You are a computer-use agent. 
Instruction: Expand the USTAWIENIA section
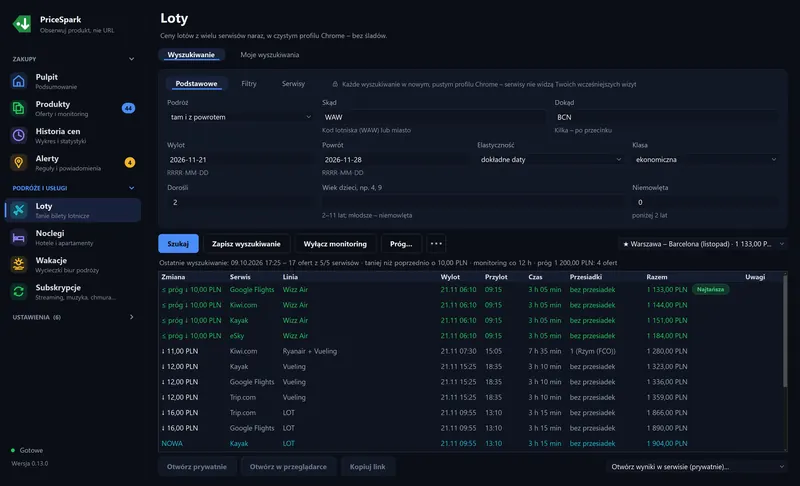point(132,317)
